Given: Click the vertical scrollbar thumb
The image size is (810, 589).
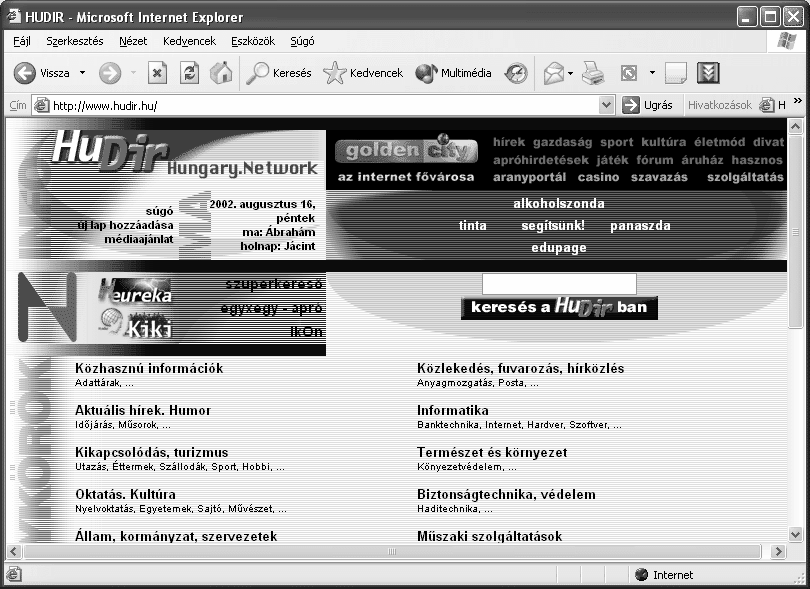Looking at the screenshot, I should (x=795, y=230).
